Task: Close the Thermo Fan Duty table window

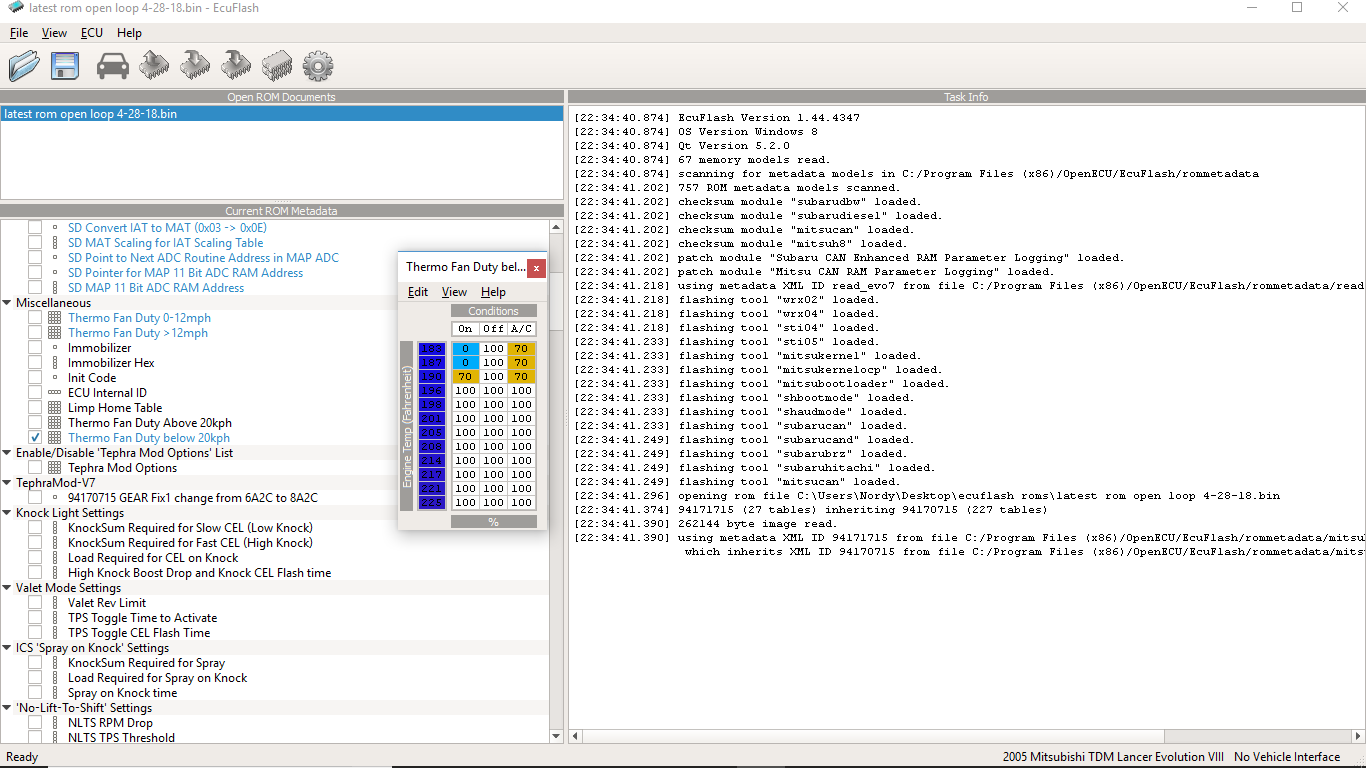Action: [x=537, y=267]
